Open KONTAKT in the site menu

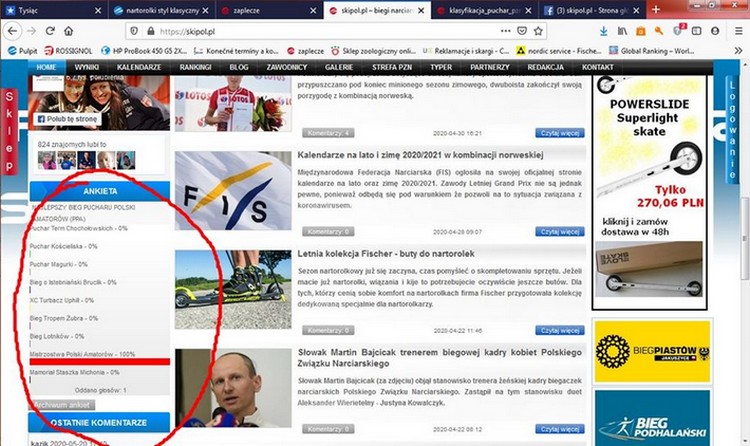click(x=597, y=67)
